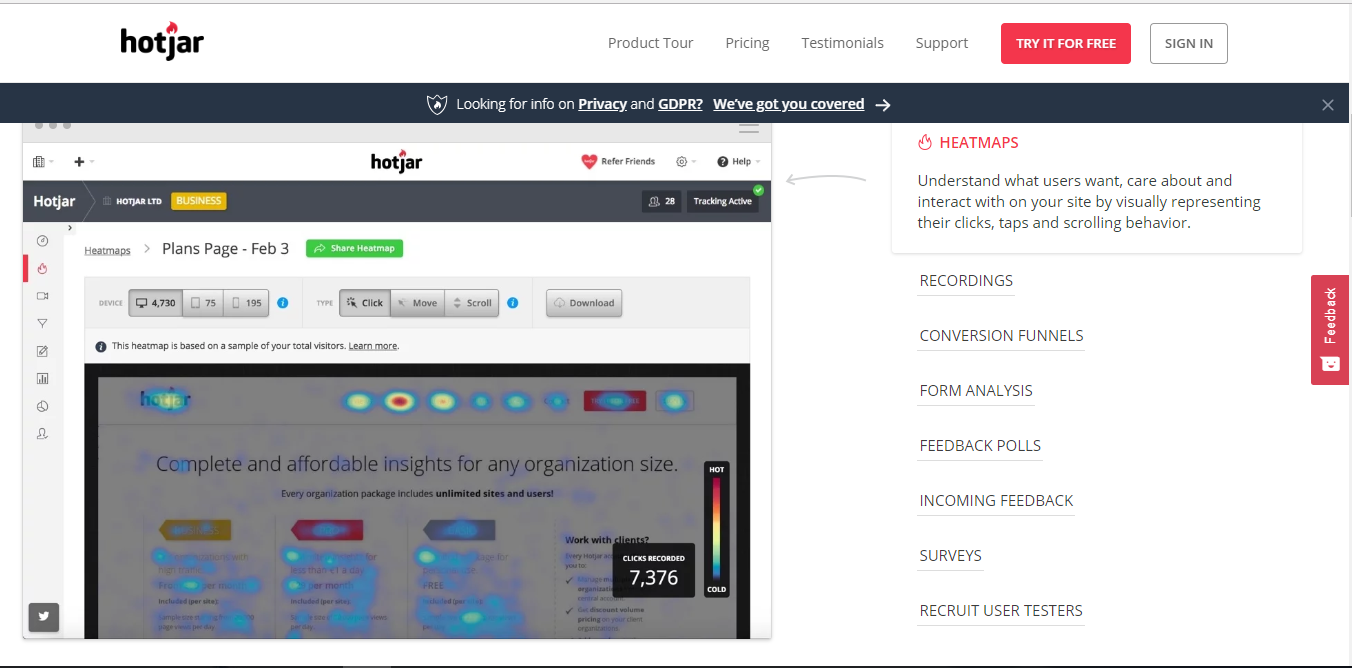Viewport: 1352px width, 668px height.
Task: Go to Testimonials
Action: coord(842,43)
